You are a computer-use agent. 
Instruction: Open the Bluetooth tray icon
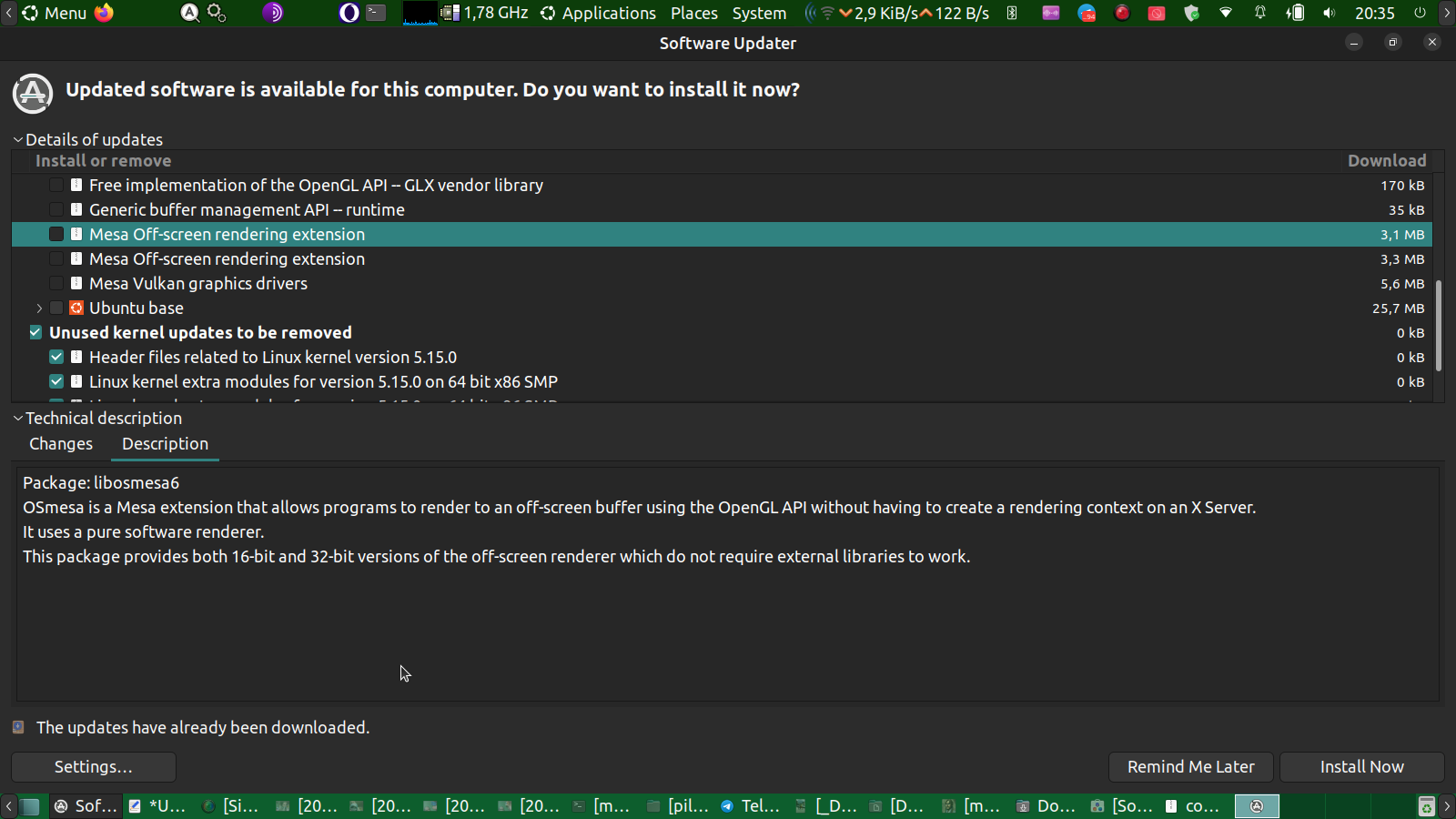point(1012,13)
